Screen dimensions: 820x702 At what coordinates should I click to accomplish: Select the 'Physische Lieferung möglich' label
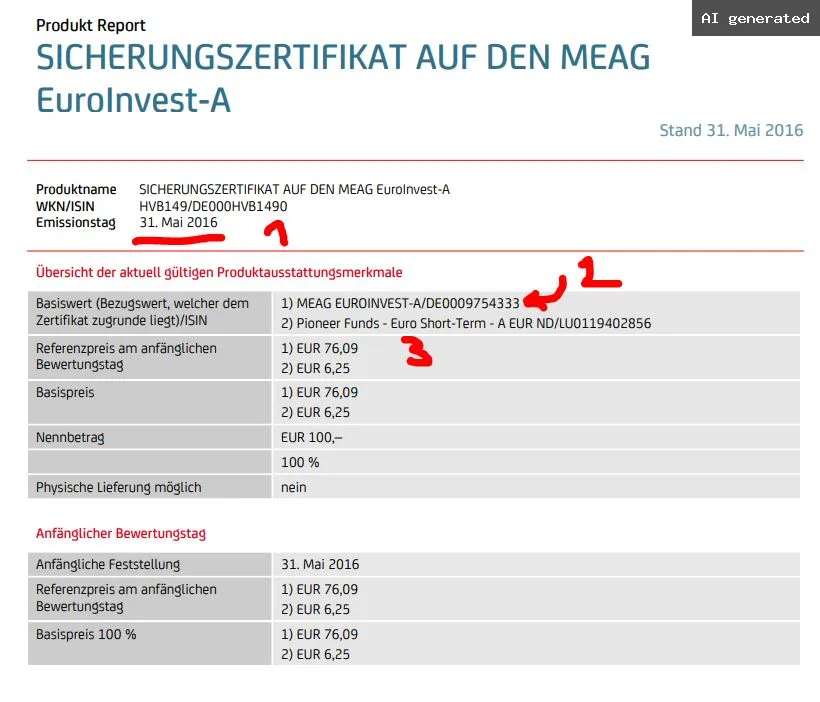[x=119, y=488]
